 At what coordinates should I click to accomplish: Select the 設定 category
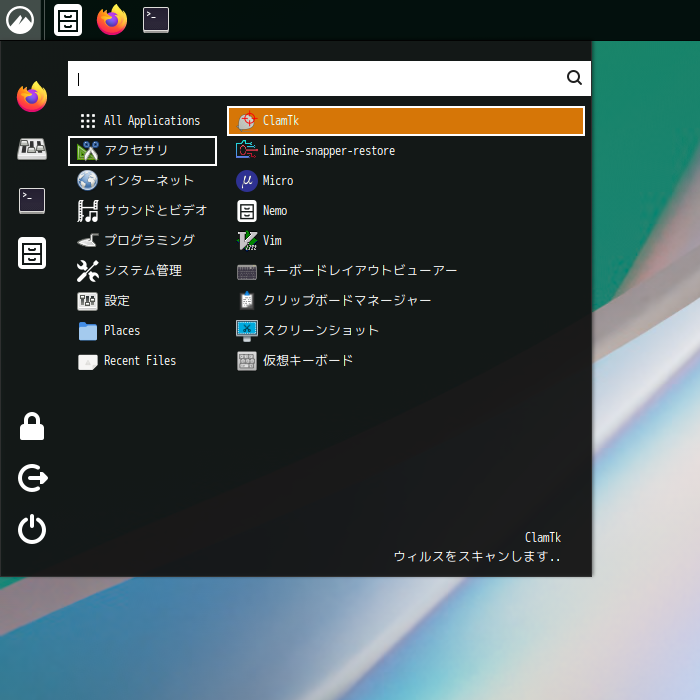[x=142, y=301]
